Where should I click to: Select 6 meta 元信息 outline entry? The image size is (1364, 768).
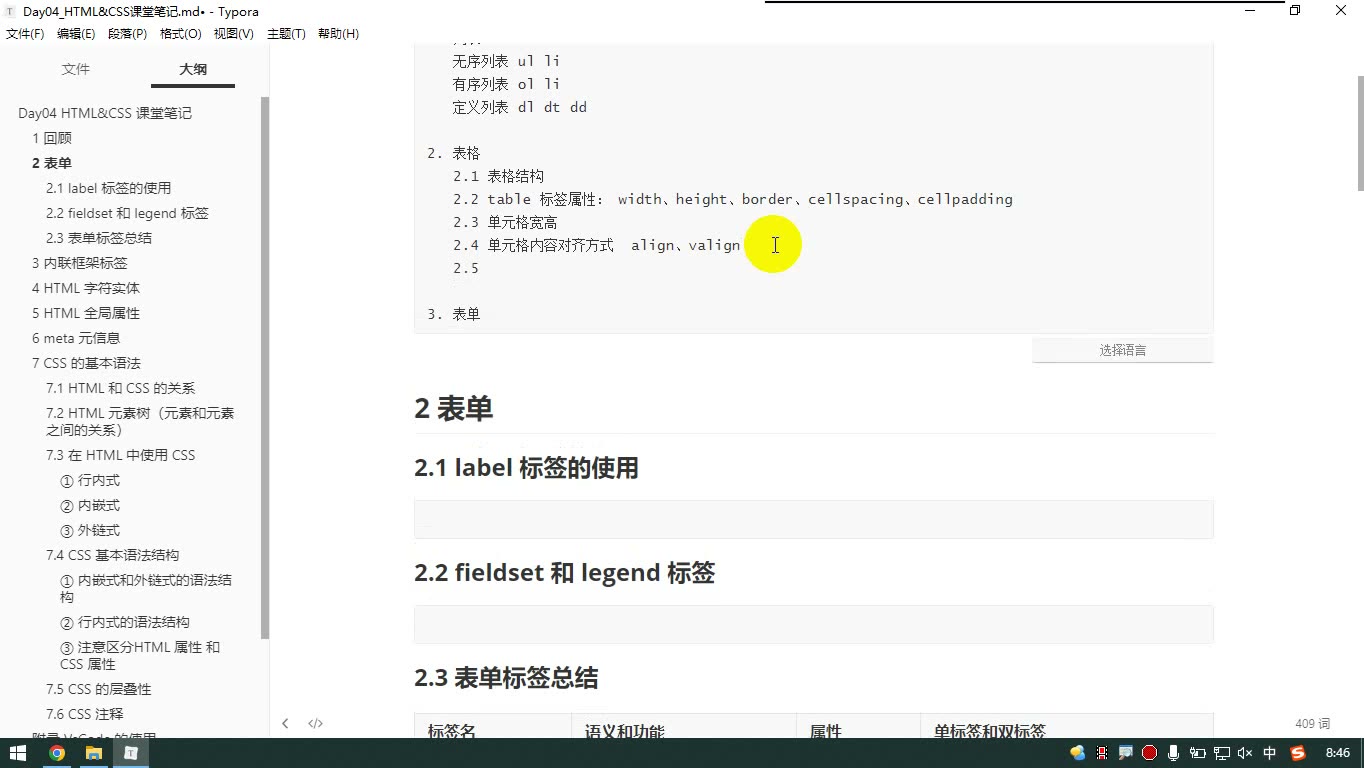click(76, 338)
